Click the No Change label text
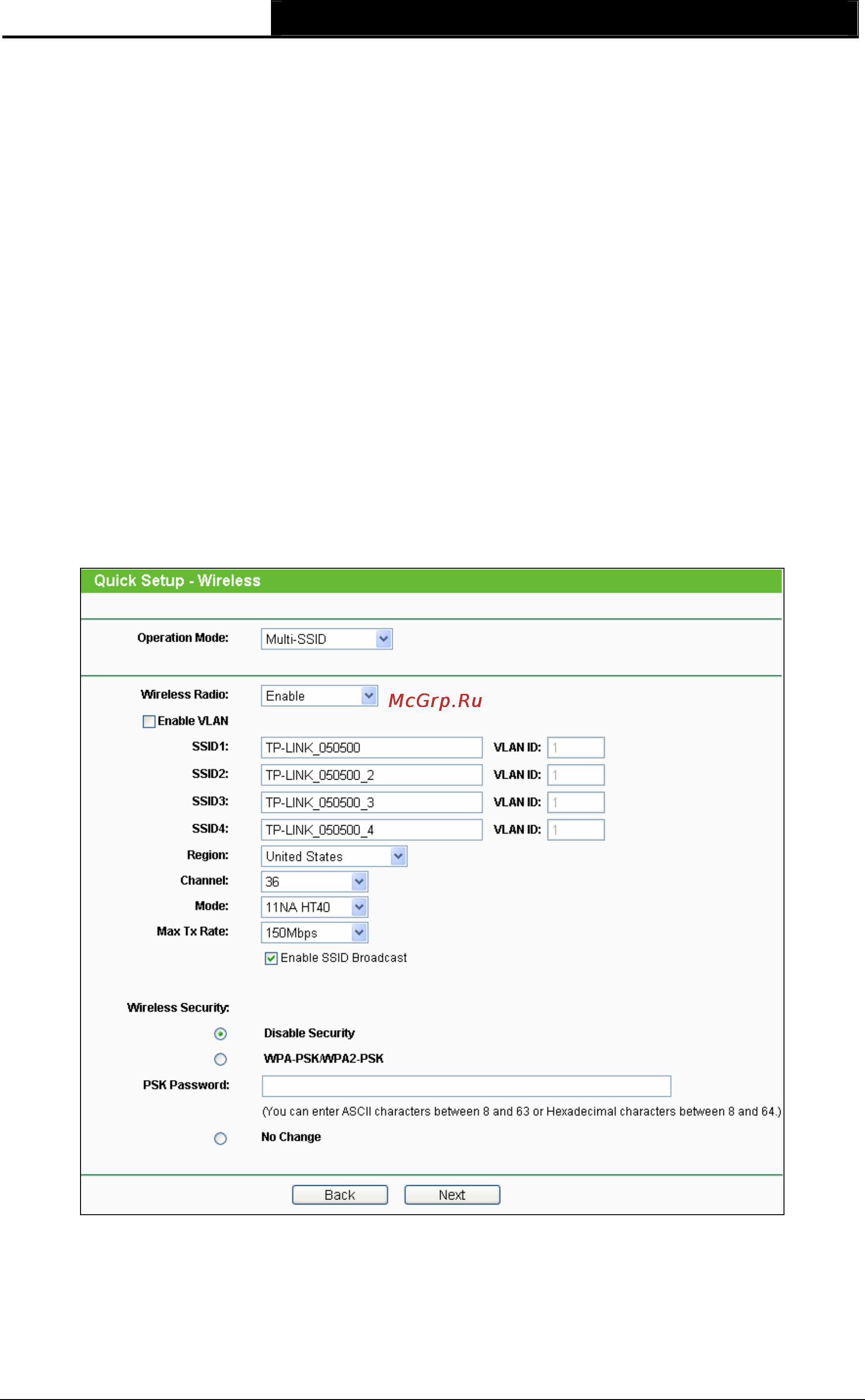This screenshot has width=865, height=1400. point(290,1137)
